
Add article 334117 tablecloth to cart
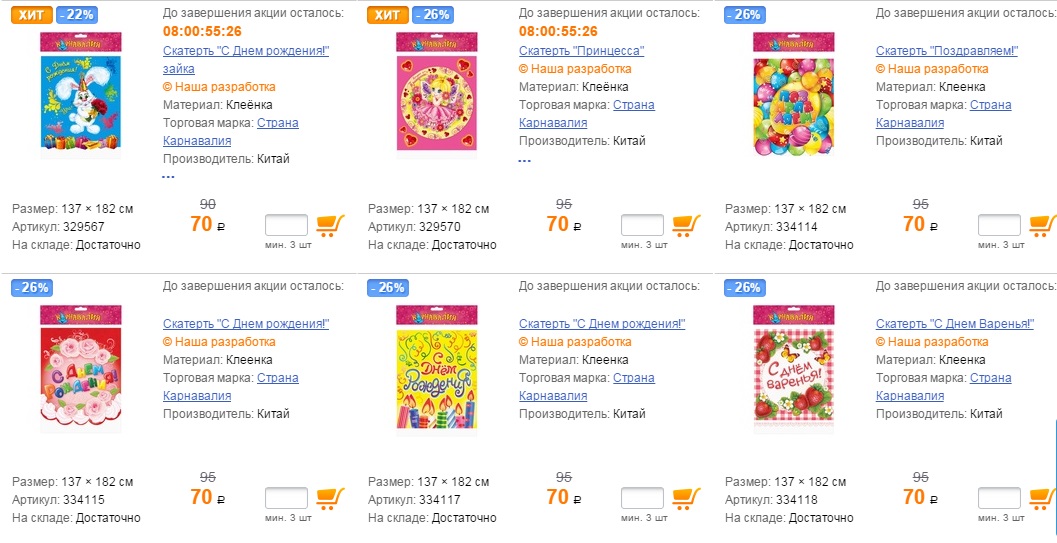tap(686, 498)
